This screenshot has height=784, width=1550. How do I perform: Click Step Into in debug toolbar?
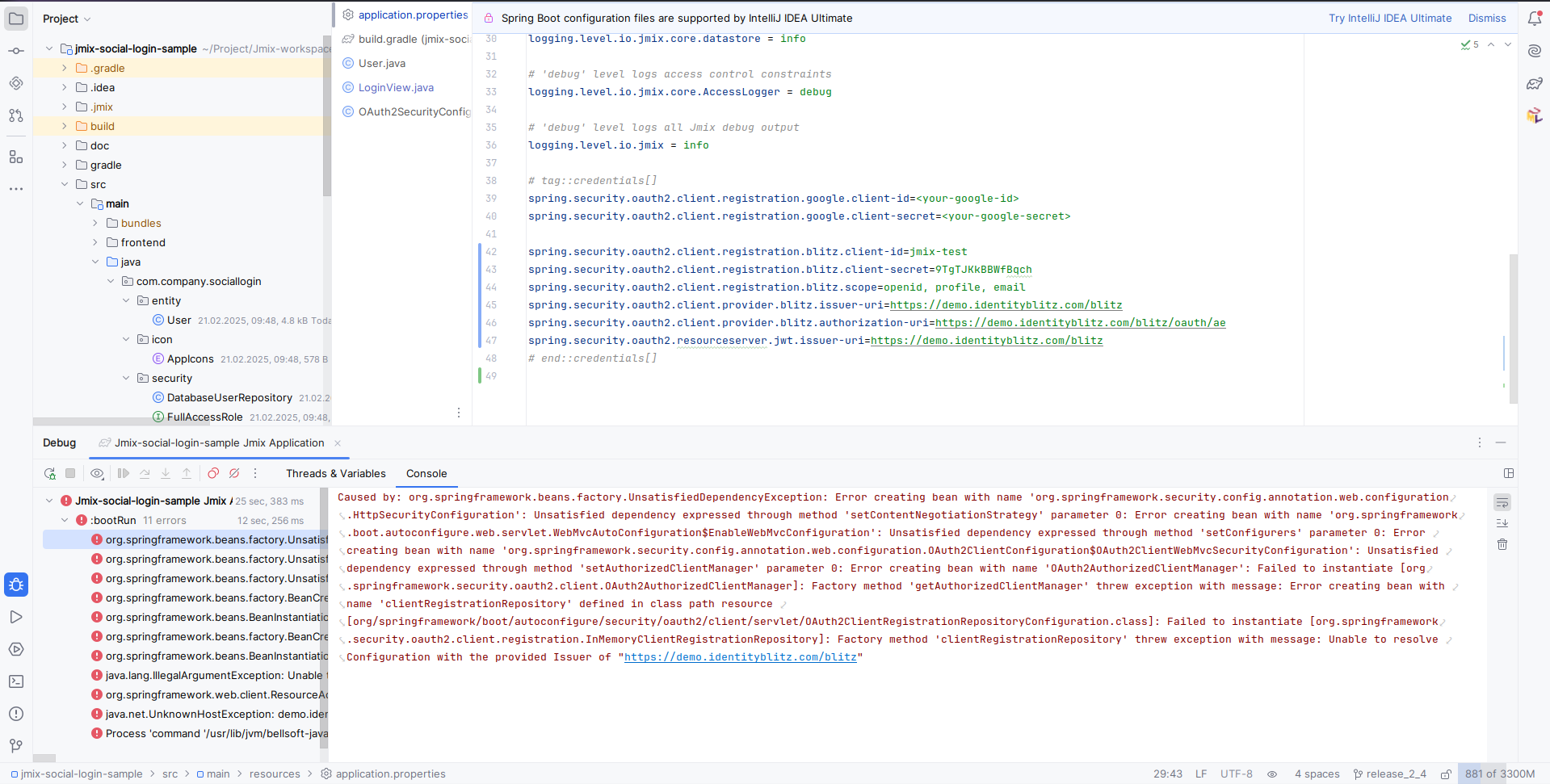click(166, 474)
